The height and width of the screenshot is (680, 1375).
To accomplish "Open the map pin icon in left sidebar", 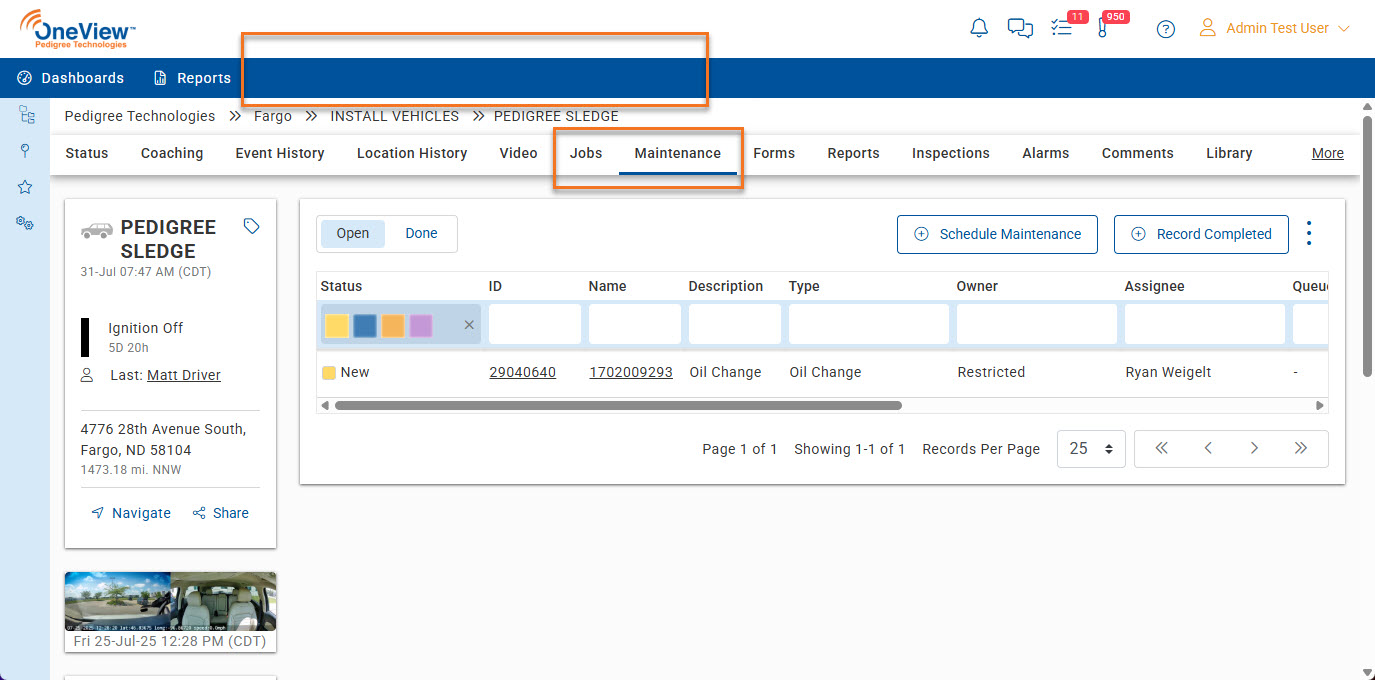I will pos(25,151).
